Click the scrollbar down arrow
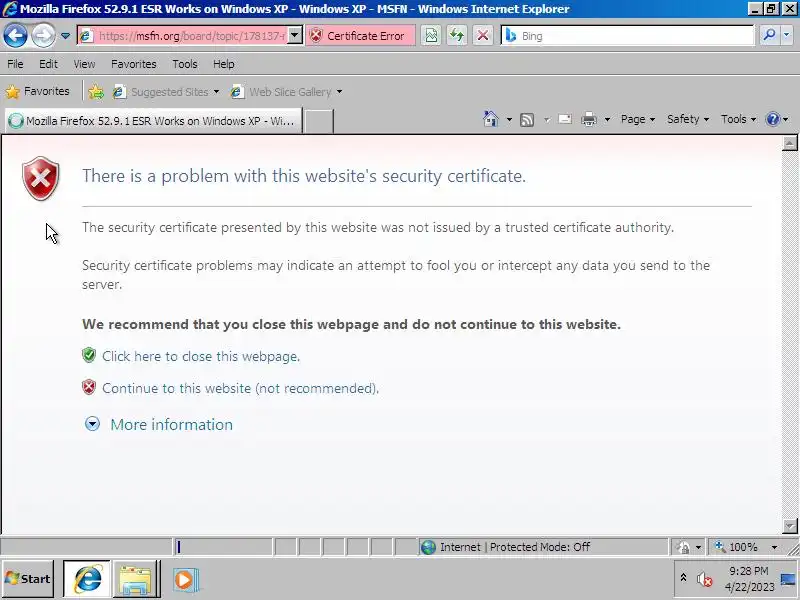 789,526
